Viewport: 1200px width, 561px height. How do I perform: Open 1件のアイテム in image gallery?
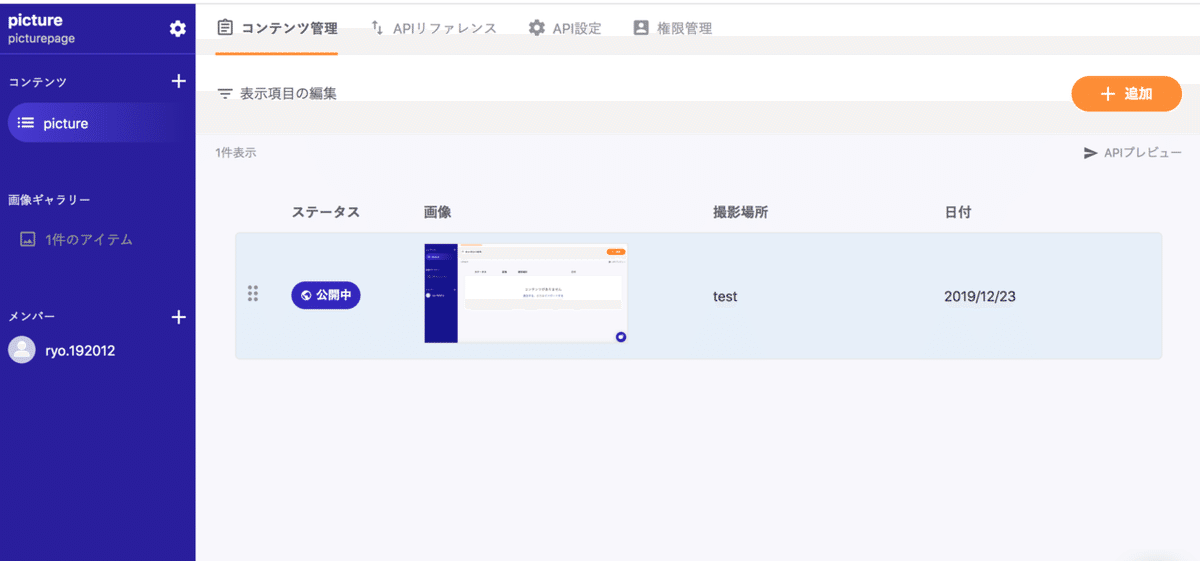pos(77,240)
